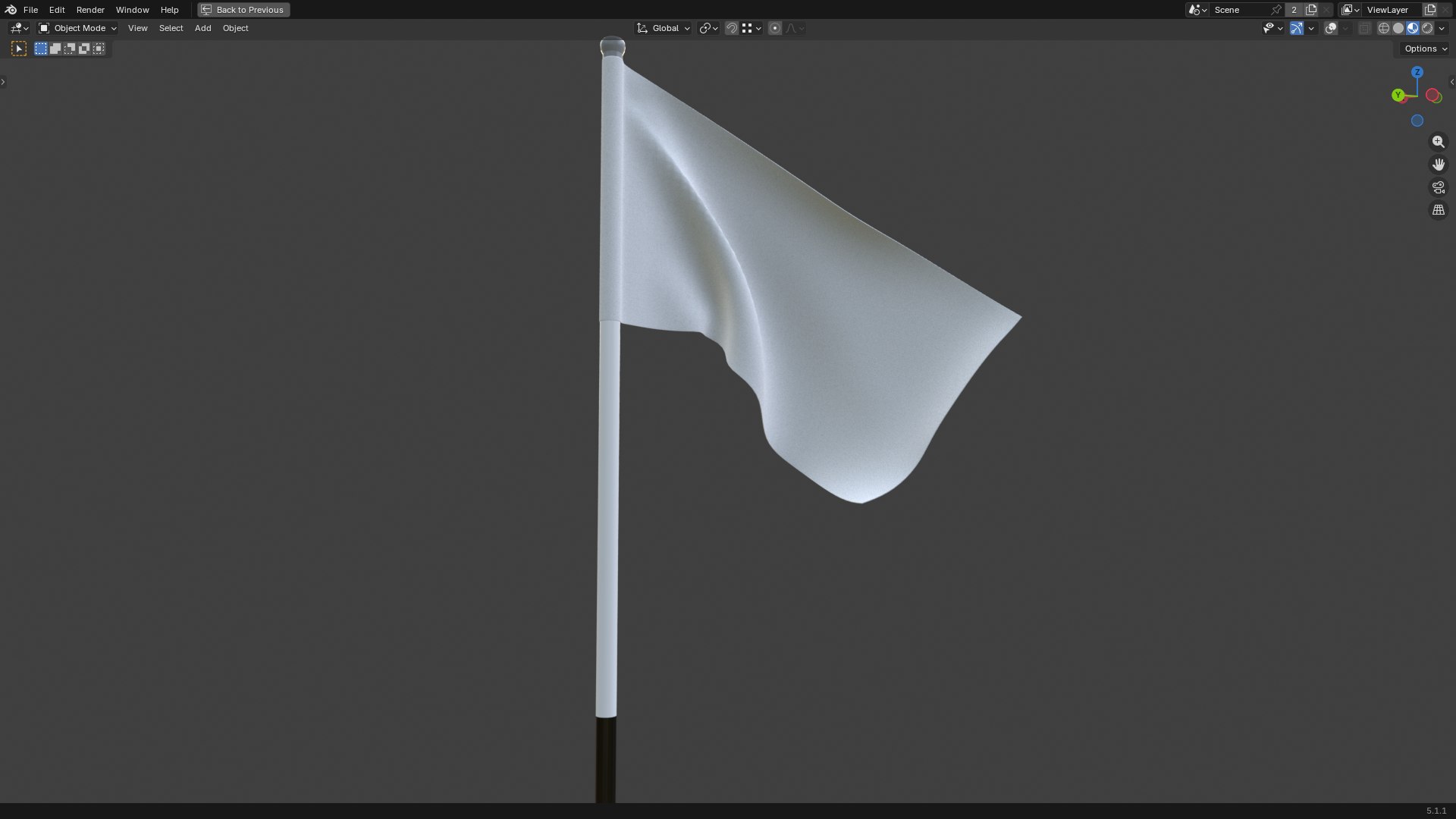Toggle X-ray mode
The width and height of the screenshot is (1456, 819).
coord(1365,28)
